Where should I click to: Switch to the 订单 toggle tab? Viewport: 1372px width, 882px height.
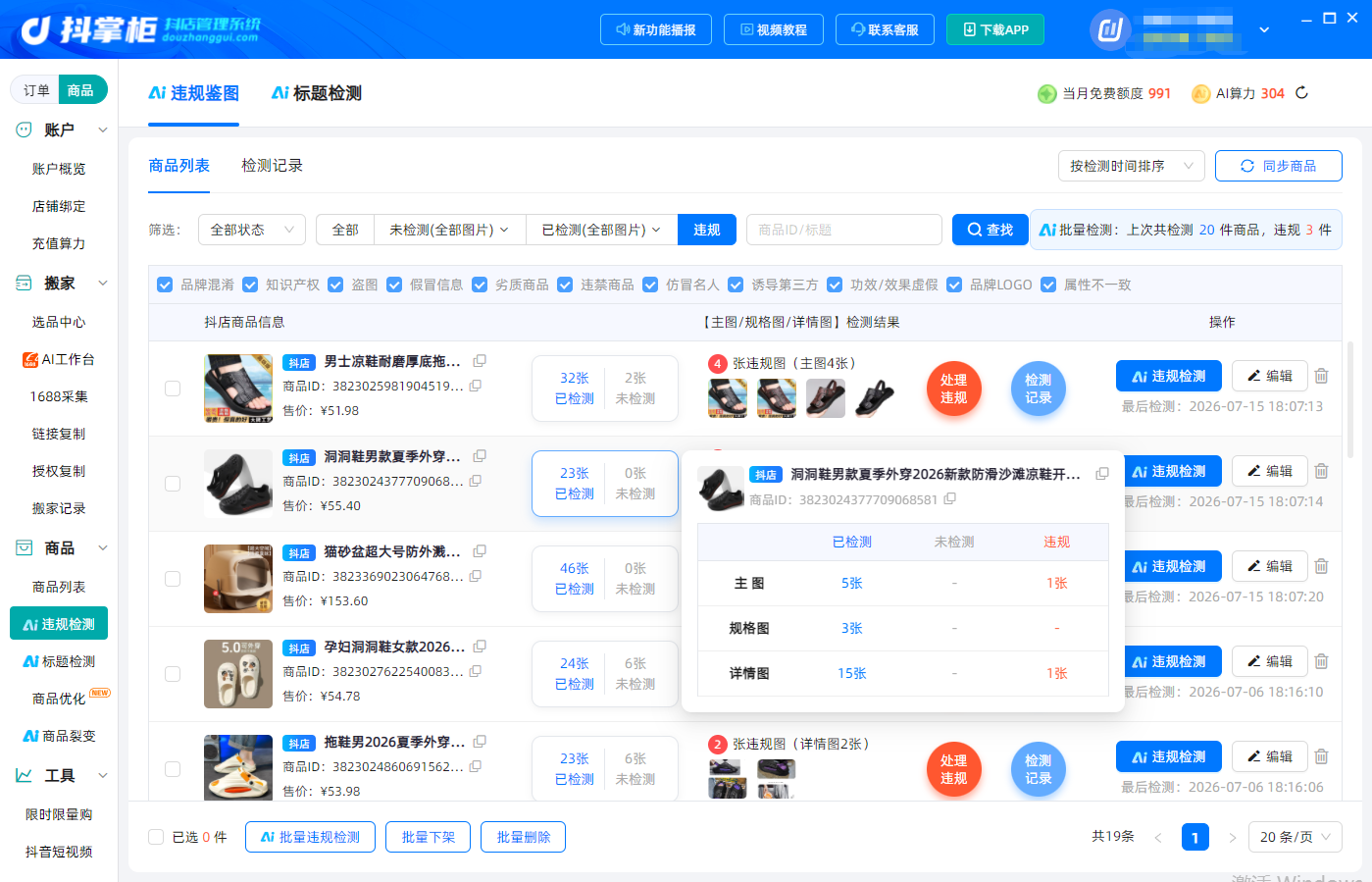click(x=36, y=90)
